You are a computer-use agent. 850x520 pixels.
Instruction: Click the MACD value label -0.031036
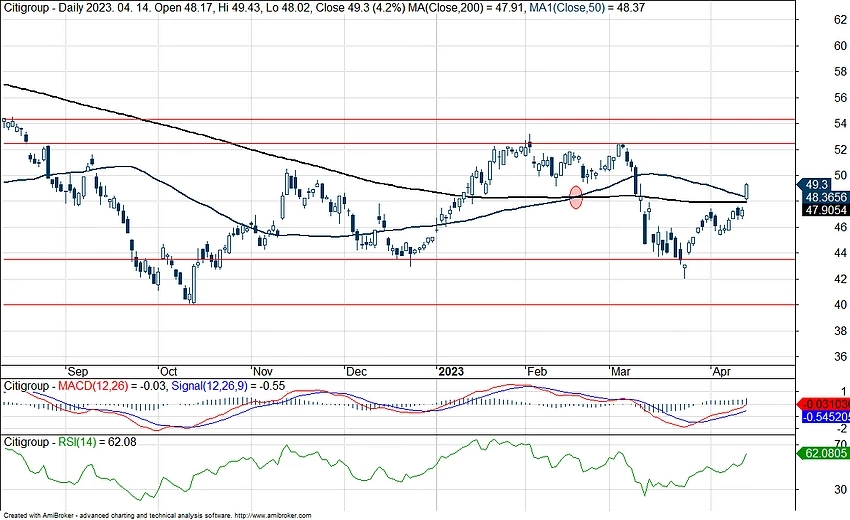(825, 404)
